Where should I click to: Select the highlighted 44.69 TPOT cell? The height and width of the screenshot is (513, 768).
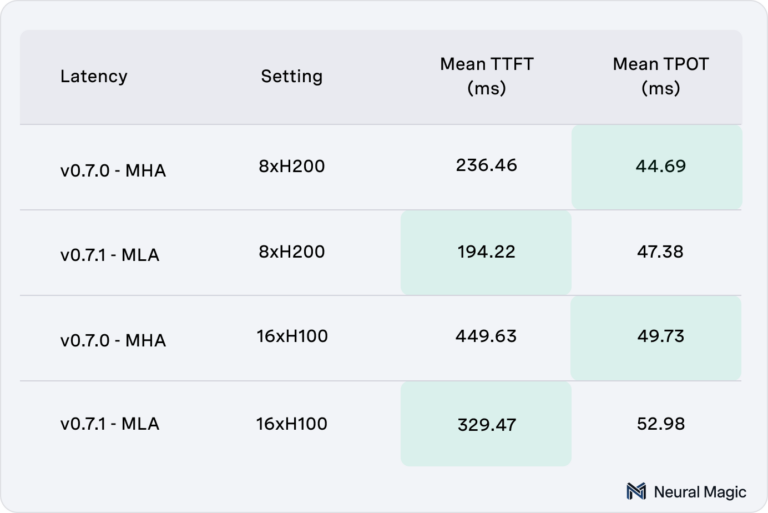pyautogui.click(x=657, y=167)
